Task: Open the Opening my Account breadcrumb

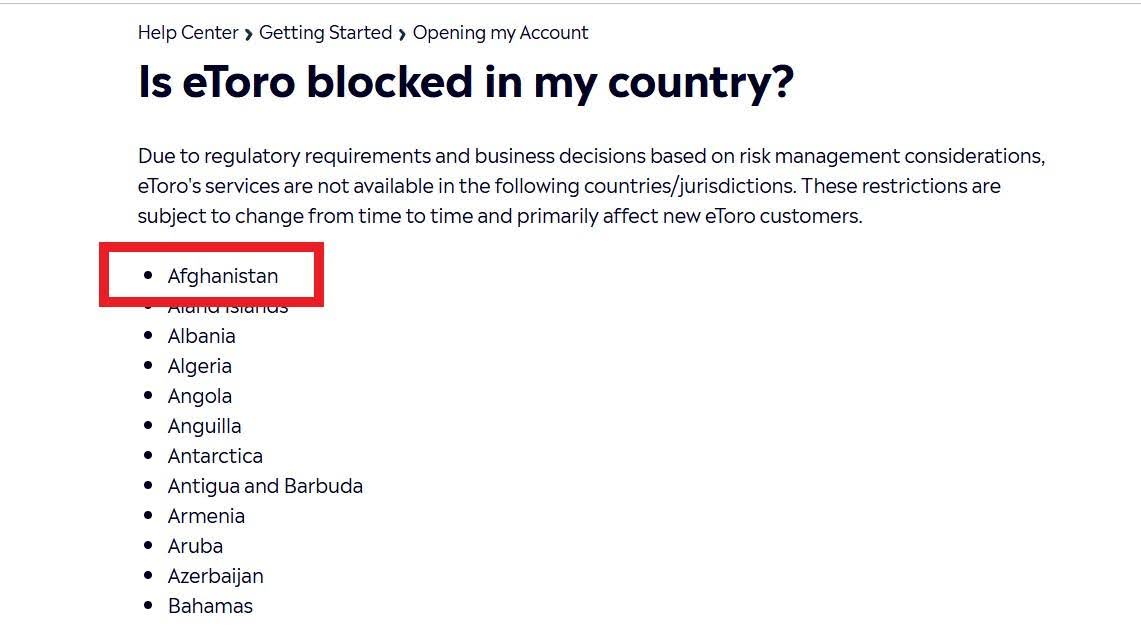Action: 500,33
